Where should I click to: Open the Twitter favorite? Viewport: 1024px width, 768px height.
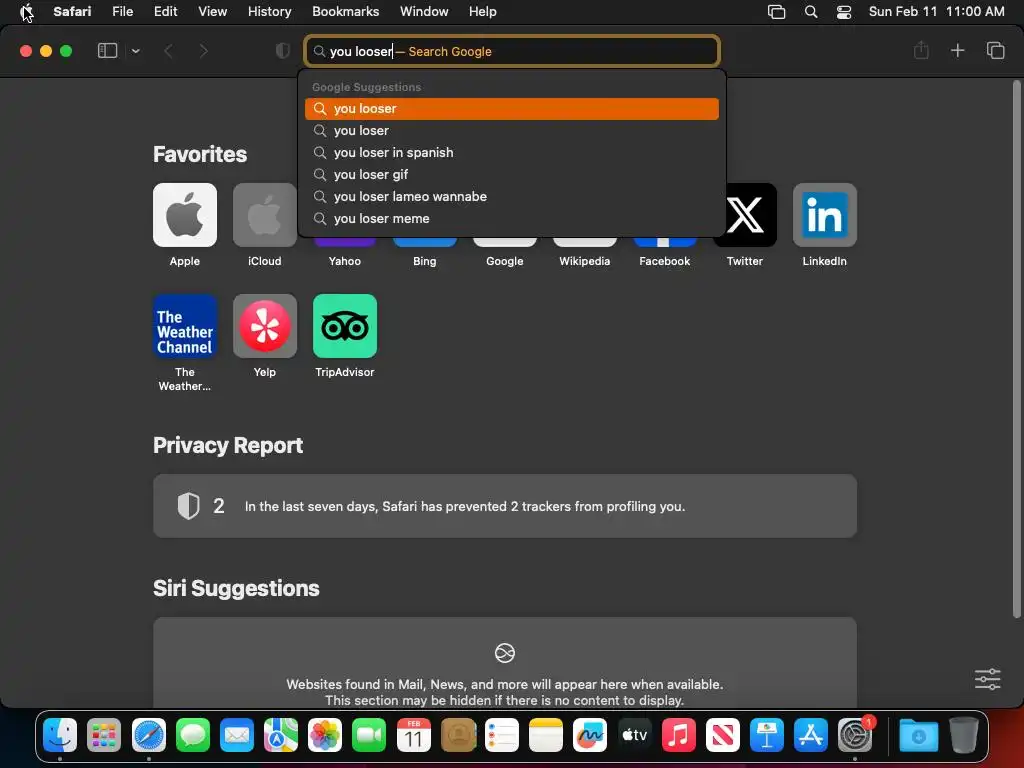tap(744, 215)
